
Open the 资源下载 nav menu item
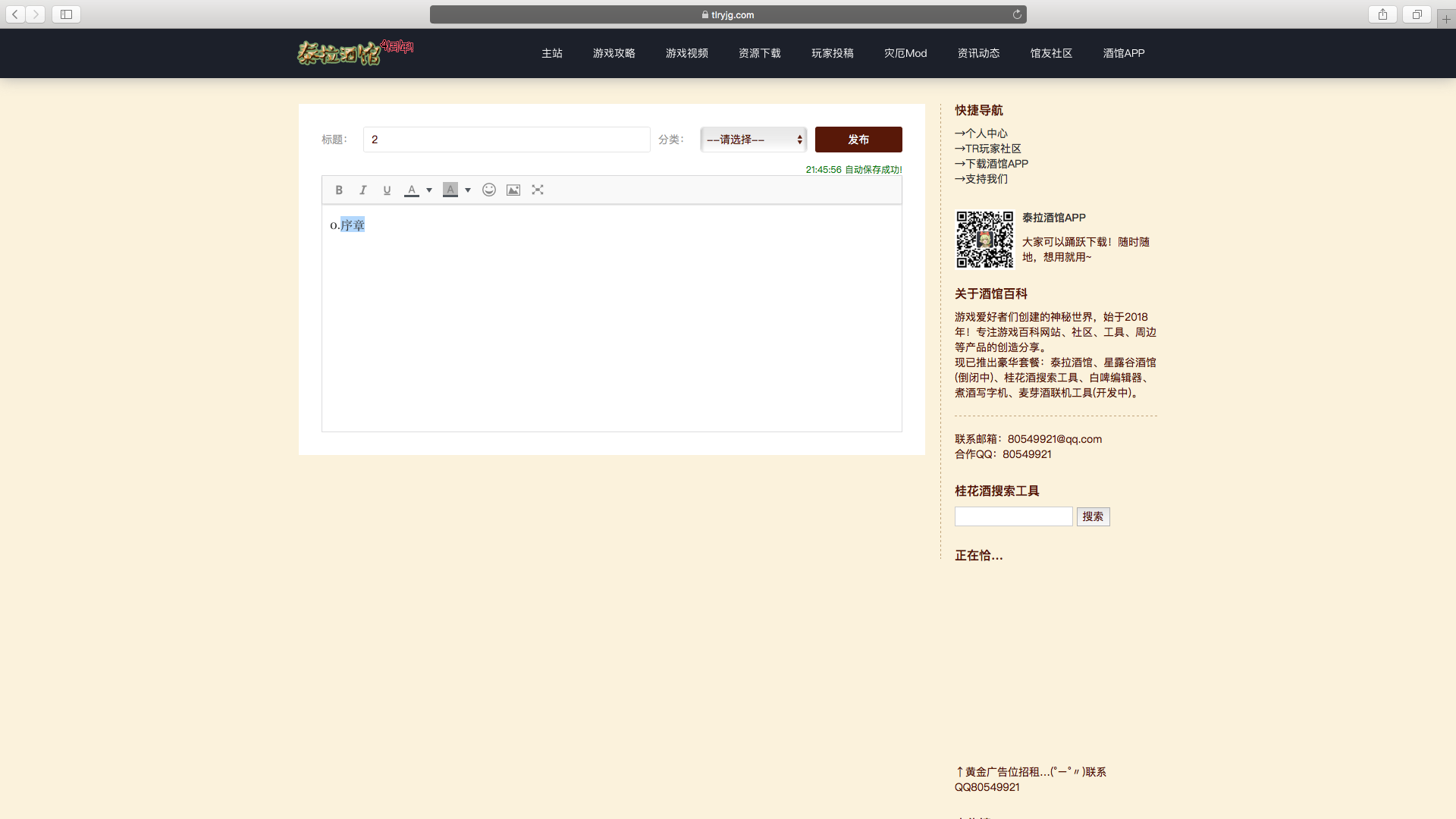point(759,53)
